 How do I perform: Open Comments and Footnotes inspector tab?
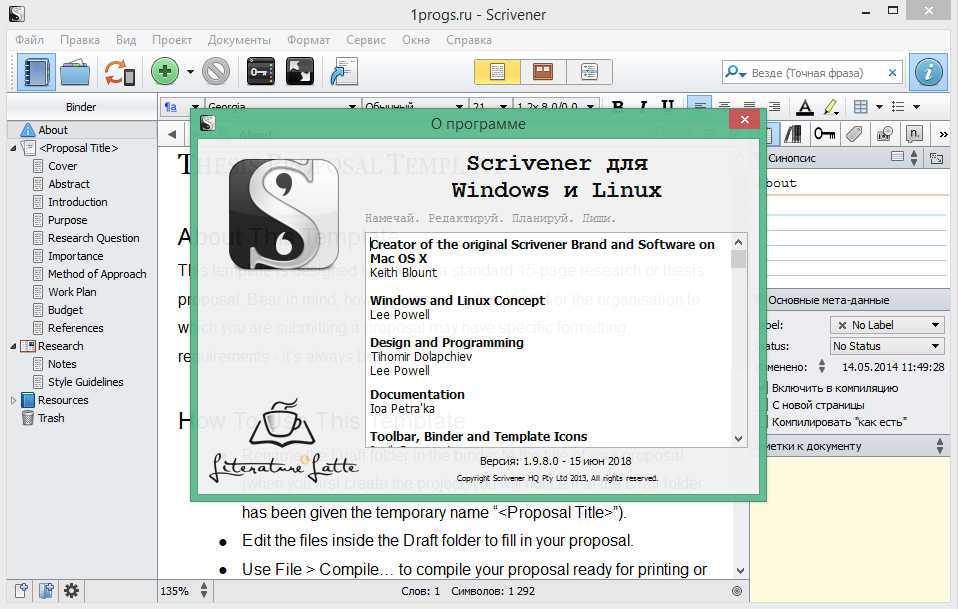(914, 134)
